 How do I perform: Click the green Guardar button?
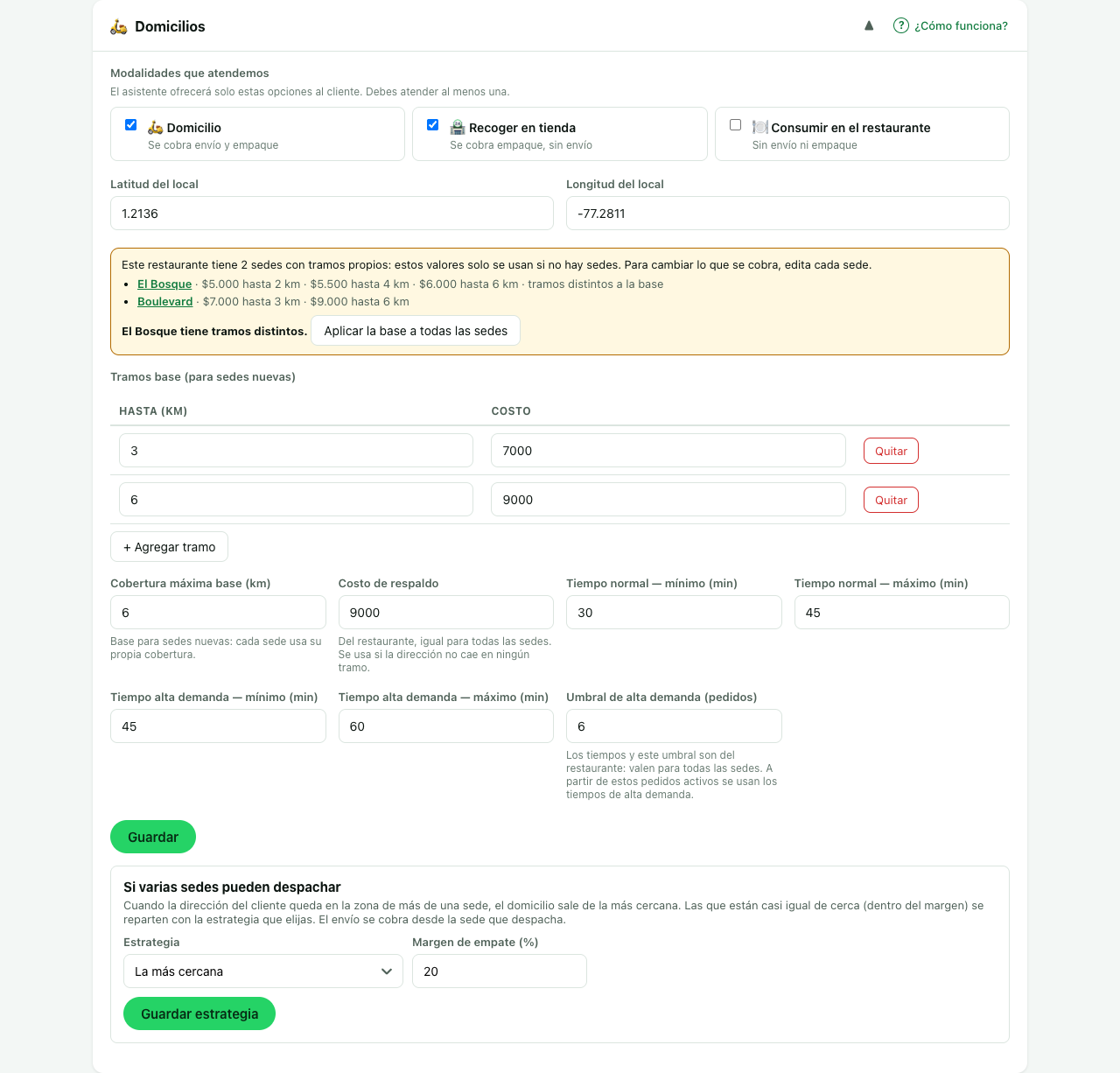[x=153, y=837]
